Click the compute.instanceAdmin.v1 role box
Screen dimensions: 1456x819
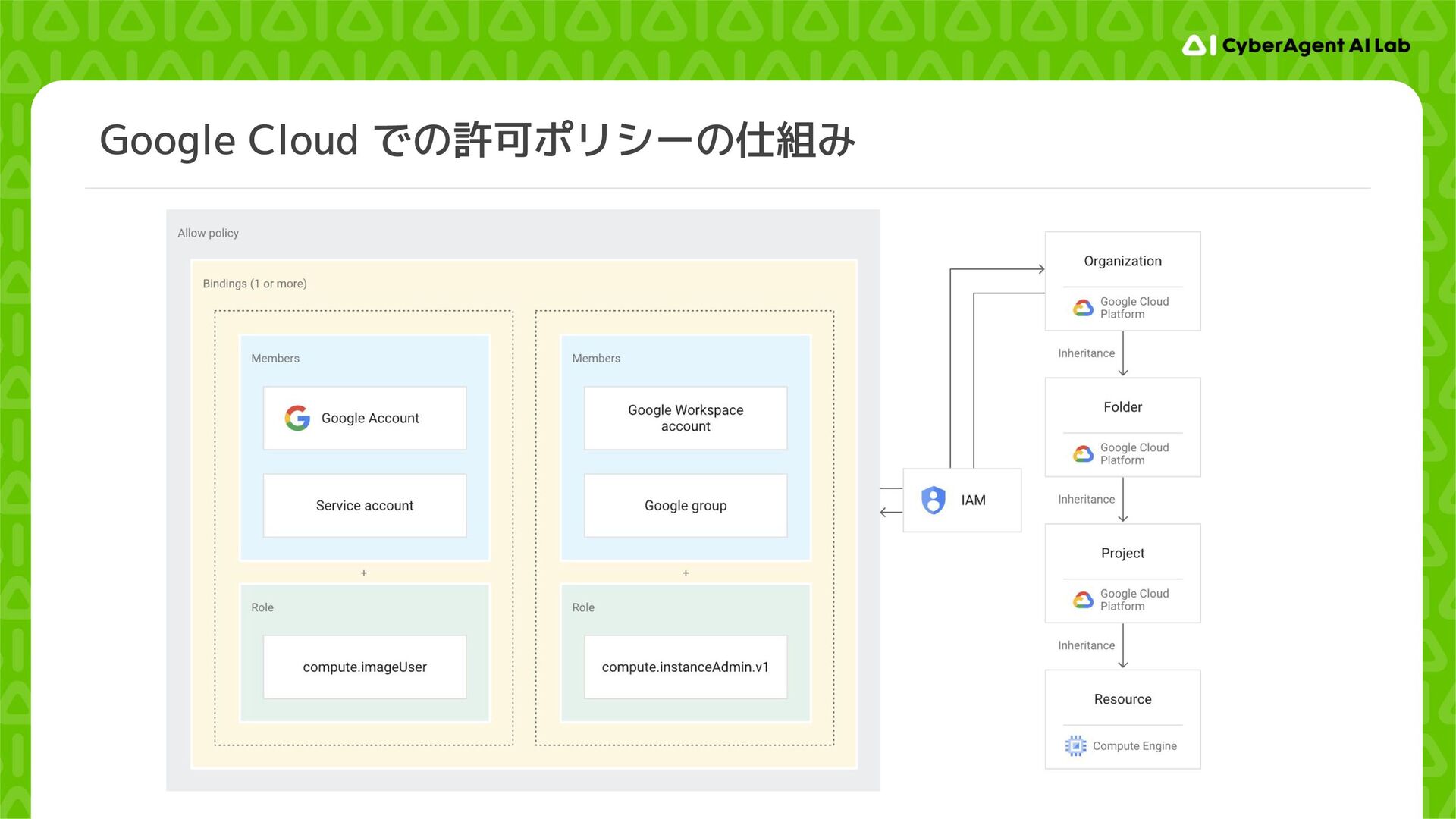click(x=686, y=667)
